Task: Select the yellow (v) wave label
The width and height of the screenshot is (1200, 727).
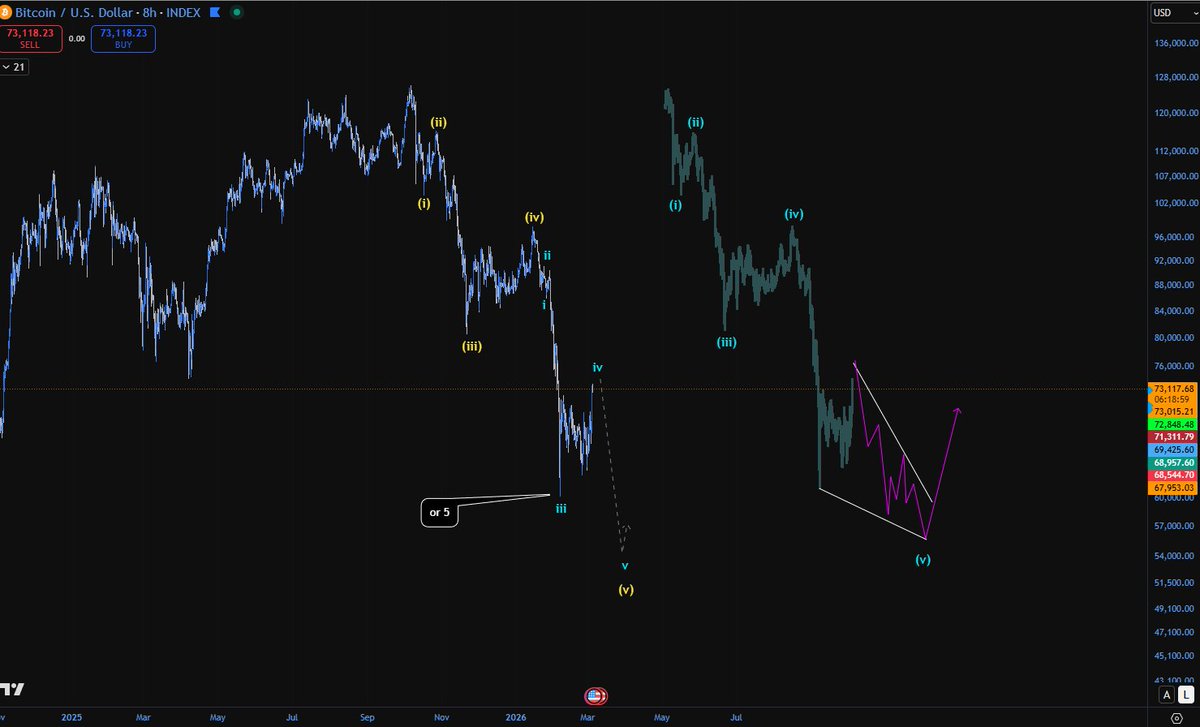Action: coord(626,589)
